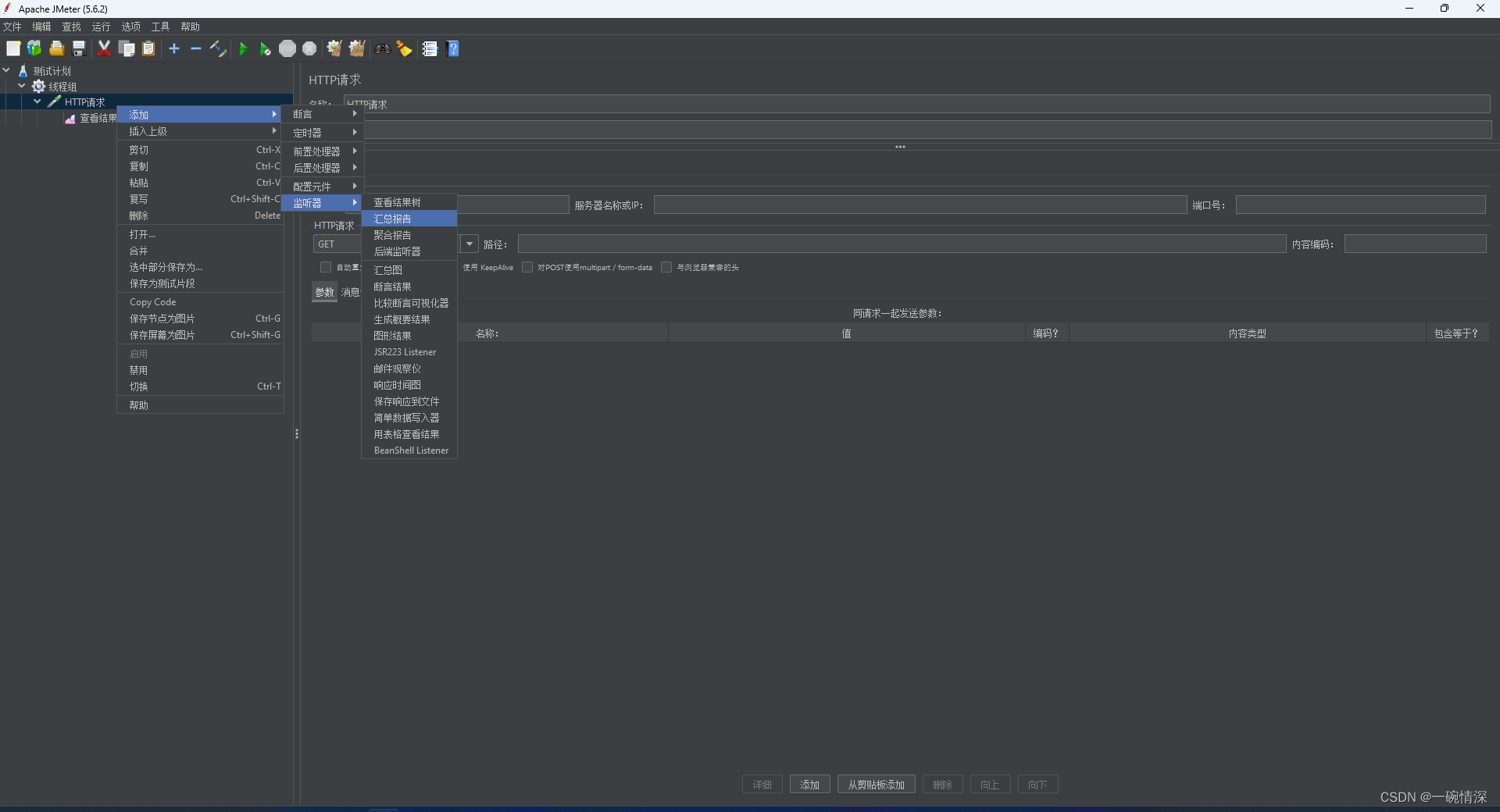1500x812 pixels.
Task: Click the Cut scissors icon
Action: point(104,48)
